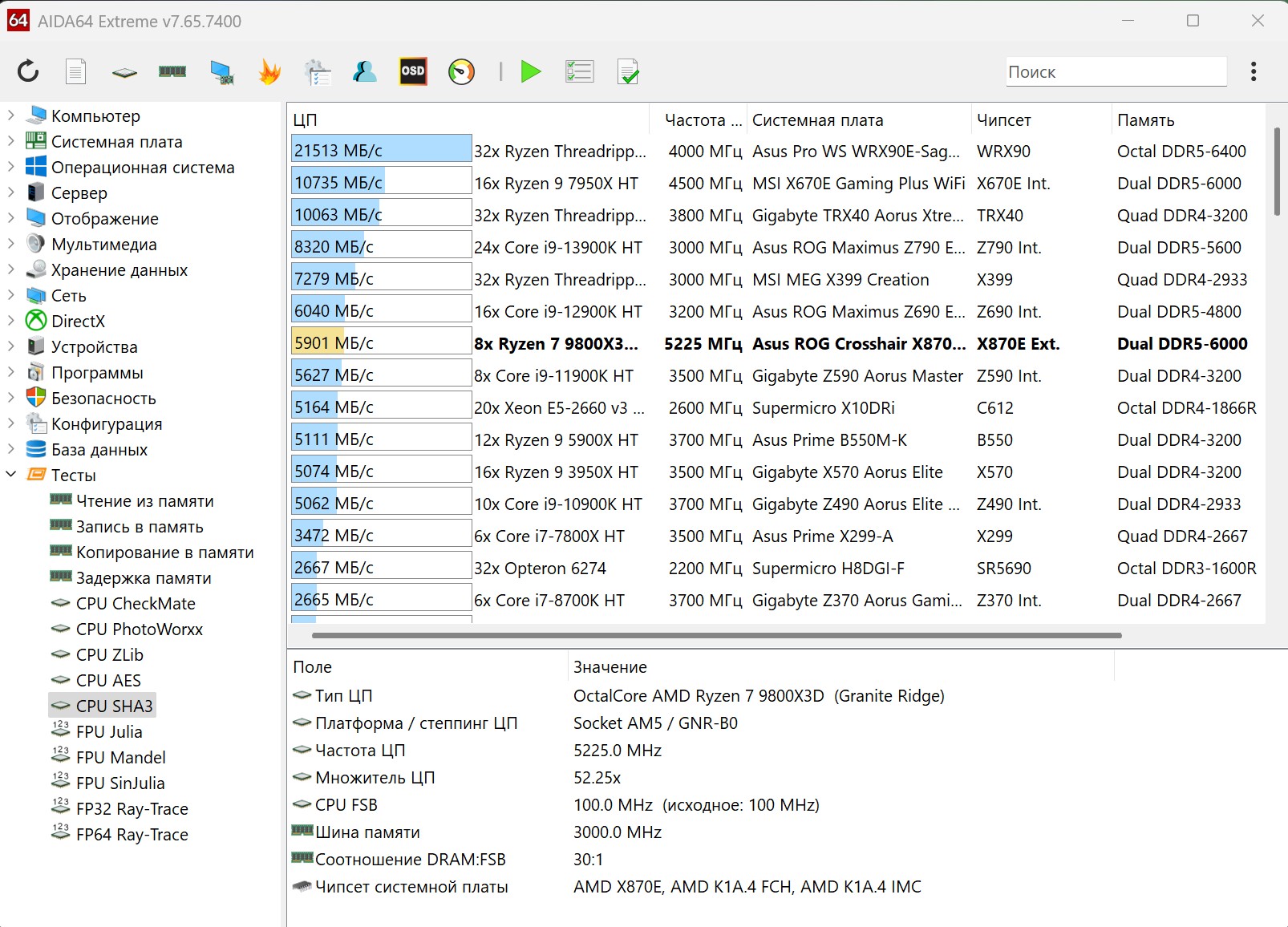The width and height of the screenshot is (1288, 927).
Task: Open the FPU SinJulia test
Action: (x=107, y=783)
